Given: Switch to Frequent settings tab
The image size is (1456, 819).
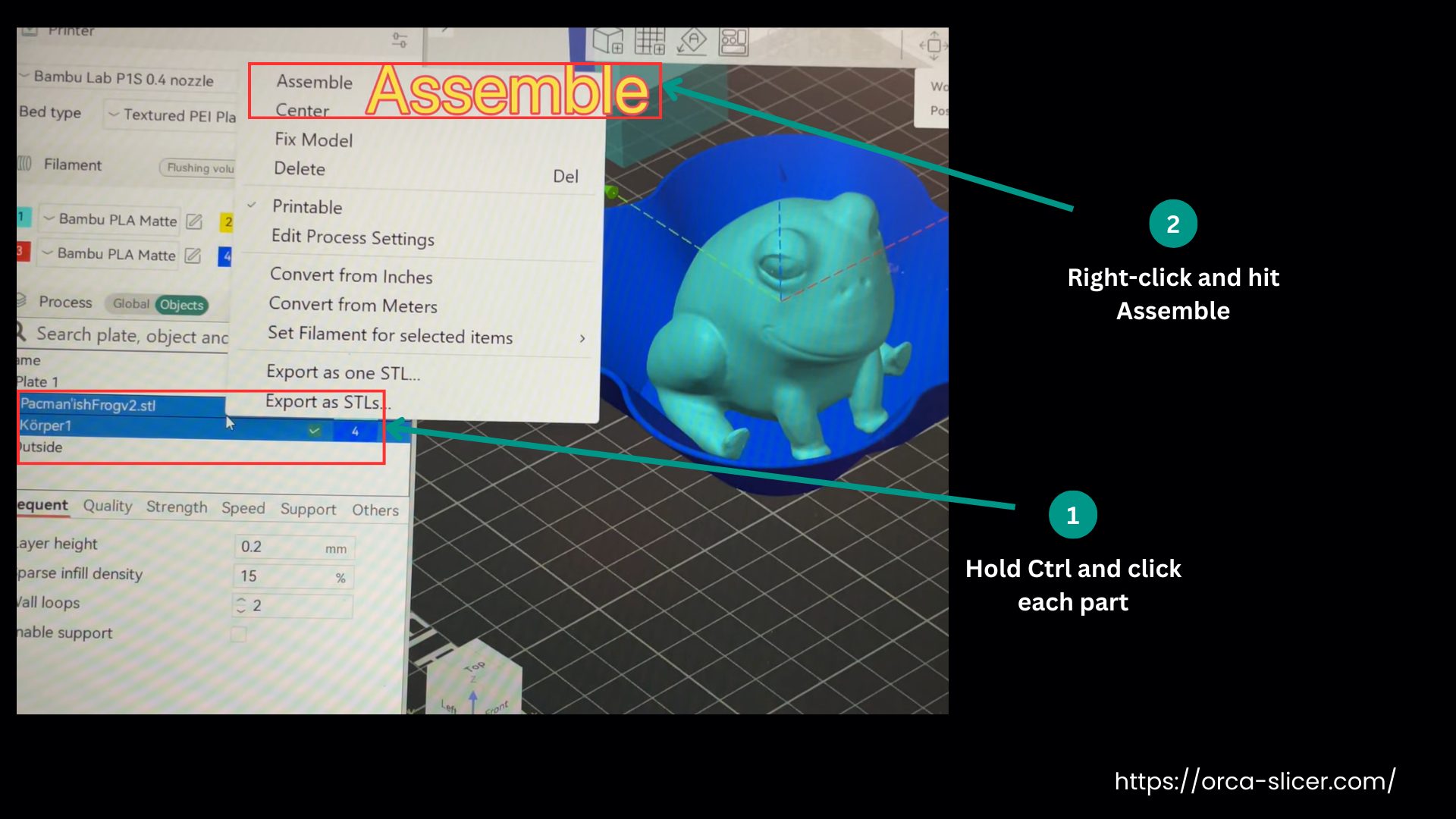Looking at the screenshot, I should click(42, 505).
